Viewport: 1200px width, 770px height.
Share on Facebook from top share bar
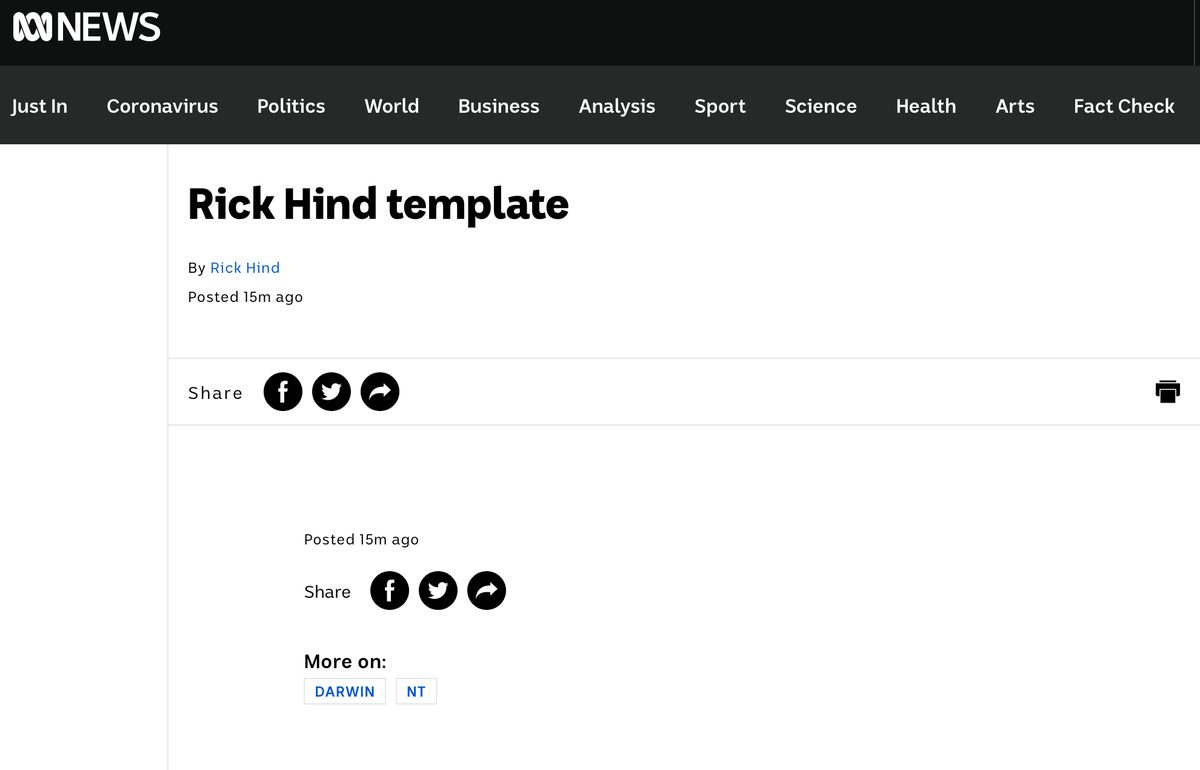(x=283, y=392)
